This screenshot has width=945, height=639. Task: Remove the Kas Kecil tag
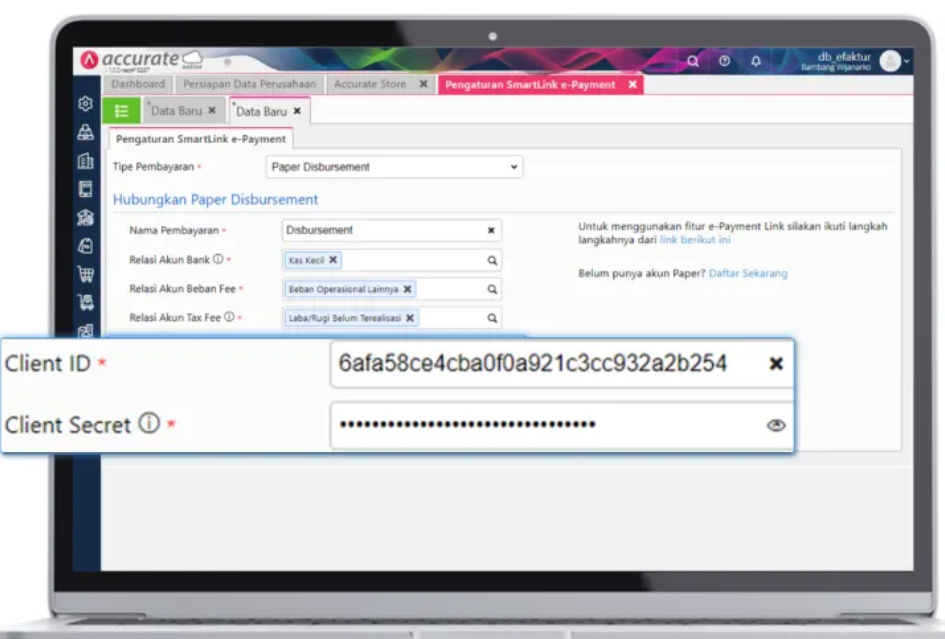333,260
